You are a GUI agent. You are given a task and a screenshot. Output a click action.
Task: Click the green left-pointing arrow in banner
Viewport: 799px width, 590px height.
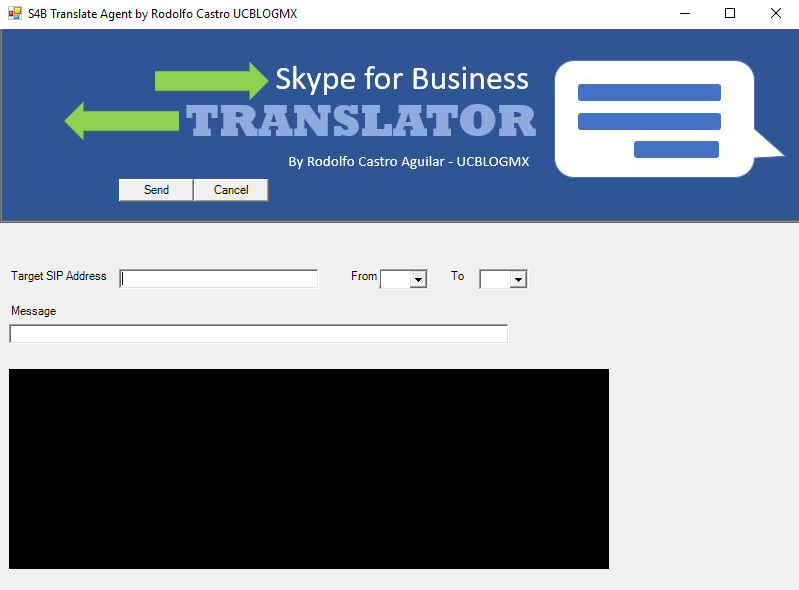(121, 121)
